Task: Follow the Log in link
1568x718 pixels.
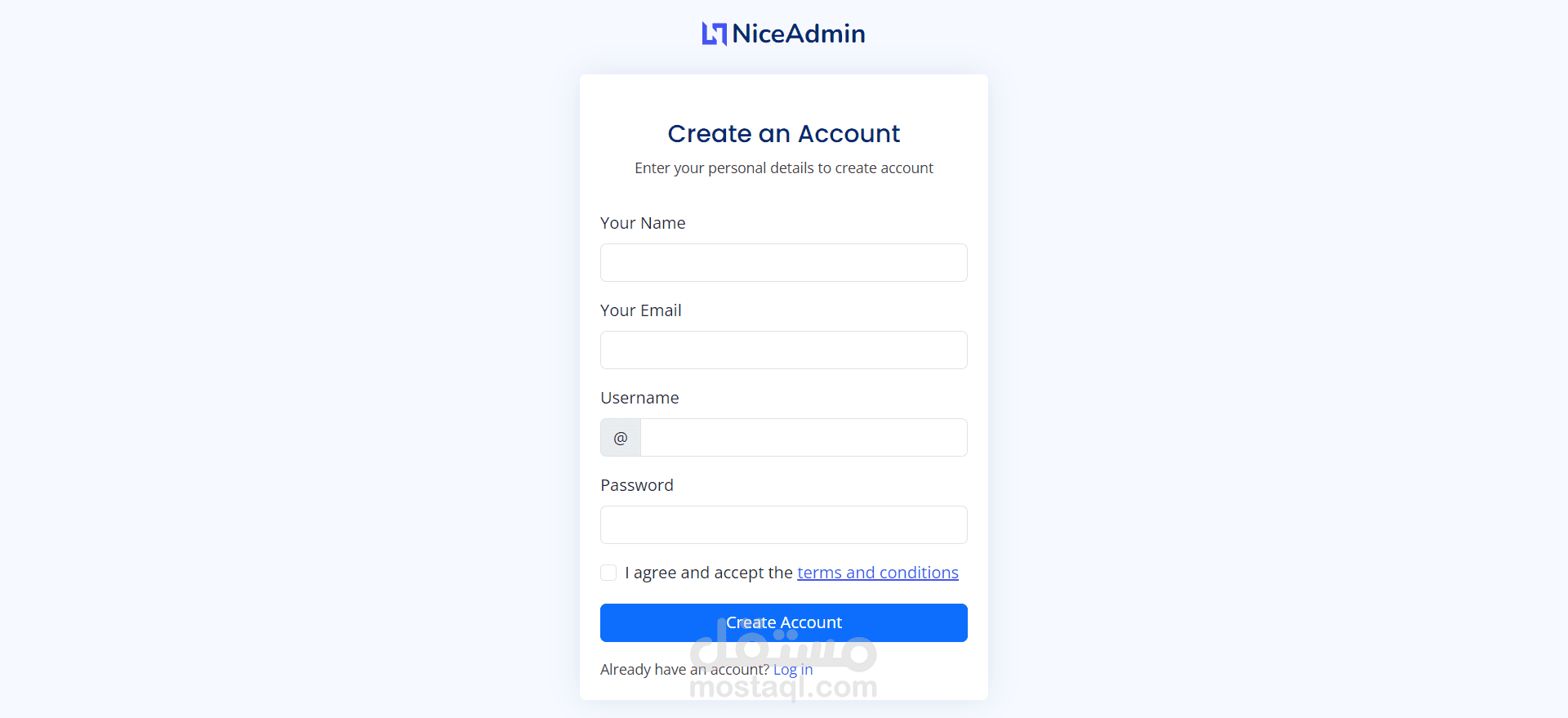Action: [793, 670]
